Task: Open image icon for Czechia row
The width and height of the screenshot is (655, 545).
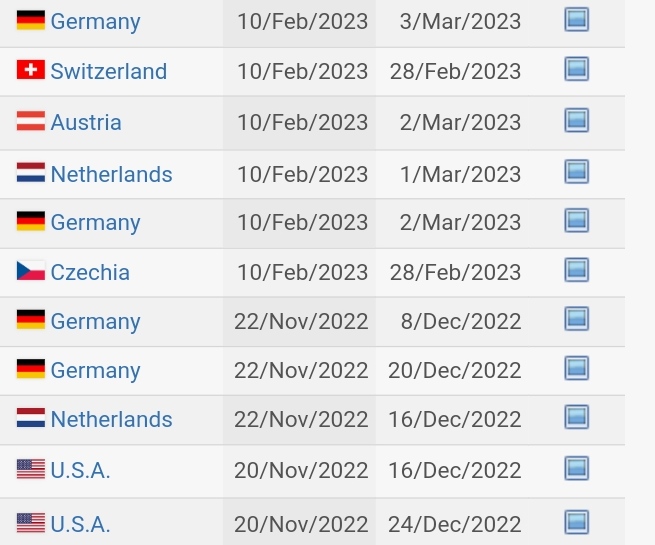Action: tap(576, 270)
